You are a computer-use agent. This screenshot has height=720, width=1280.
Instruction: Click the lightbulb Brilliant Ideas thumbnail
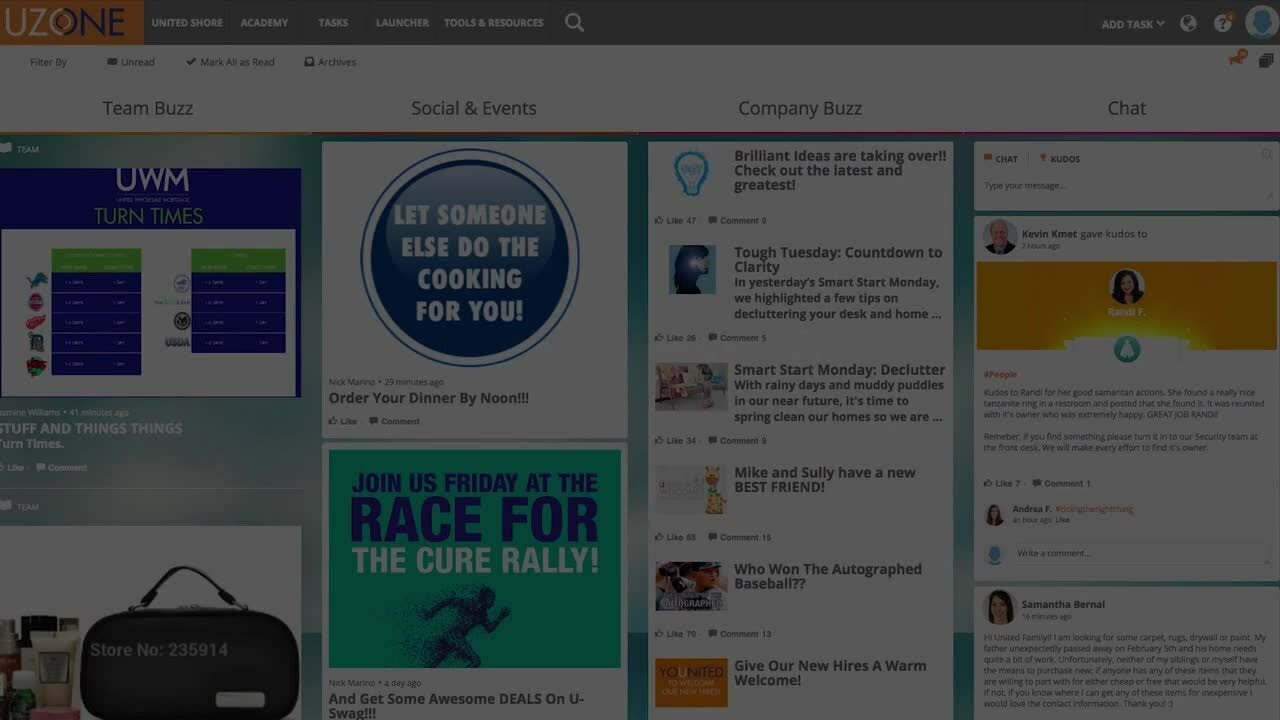point(691,172)
